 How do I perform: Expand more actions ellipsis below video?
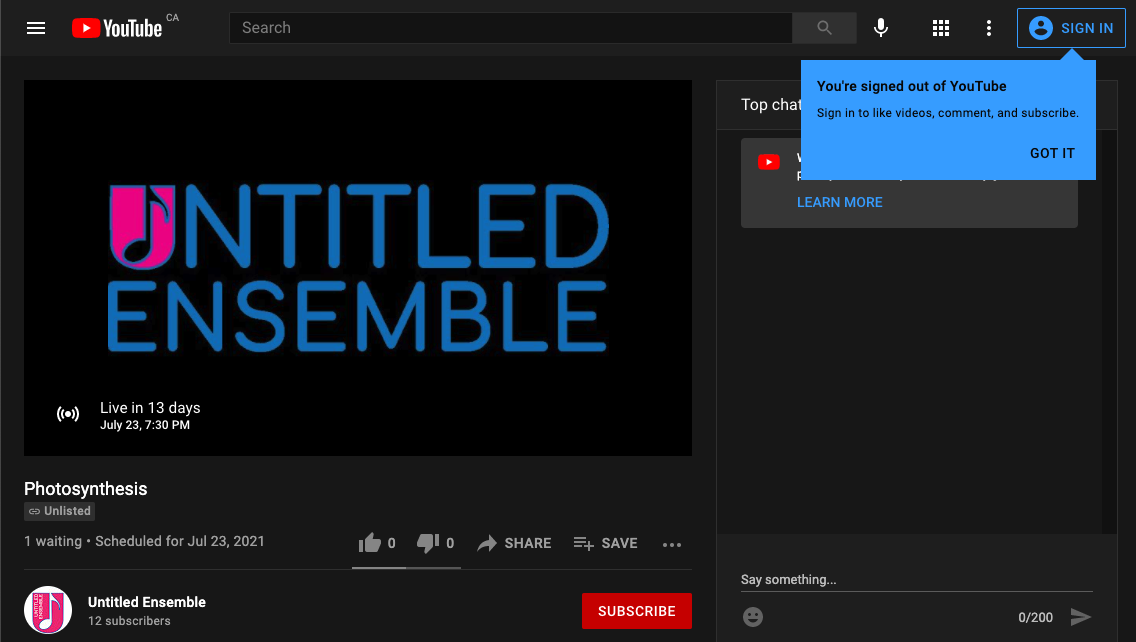672,544
